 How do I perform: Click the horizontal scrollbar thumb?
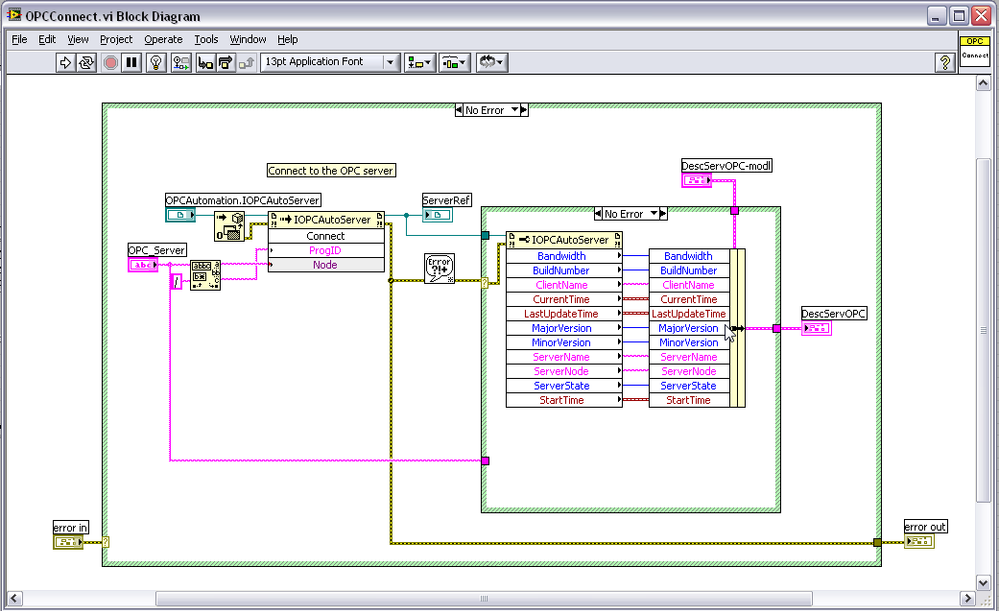pos(484,598)
